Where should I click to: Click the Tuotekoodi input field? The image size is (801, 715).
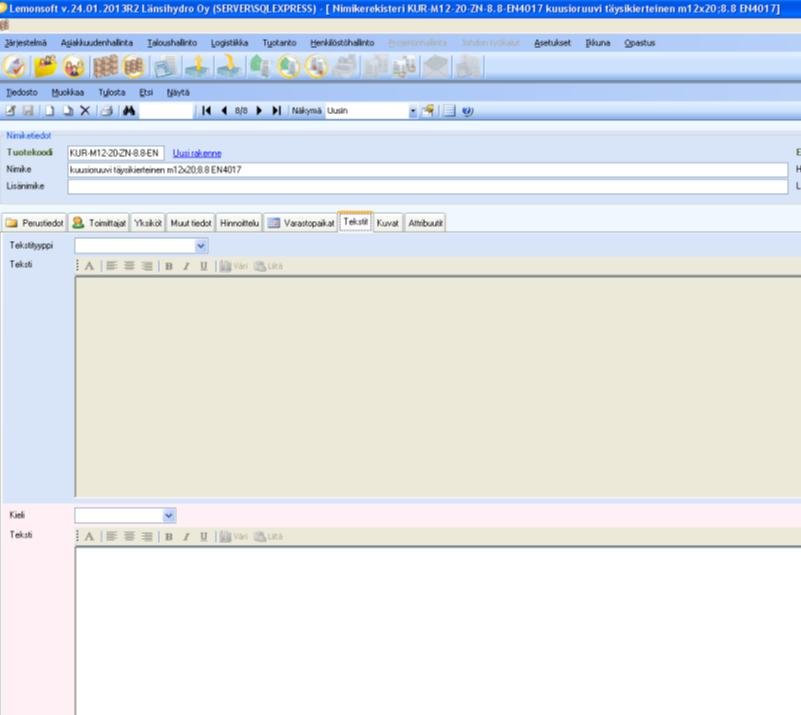point(116,153)
